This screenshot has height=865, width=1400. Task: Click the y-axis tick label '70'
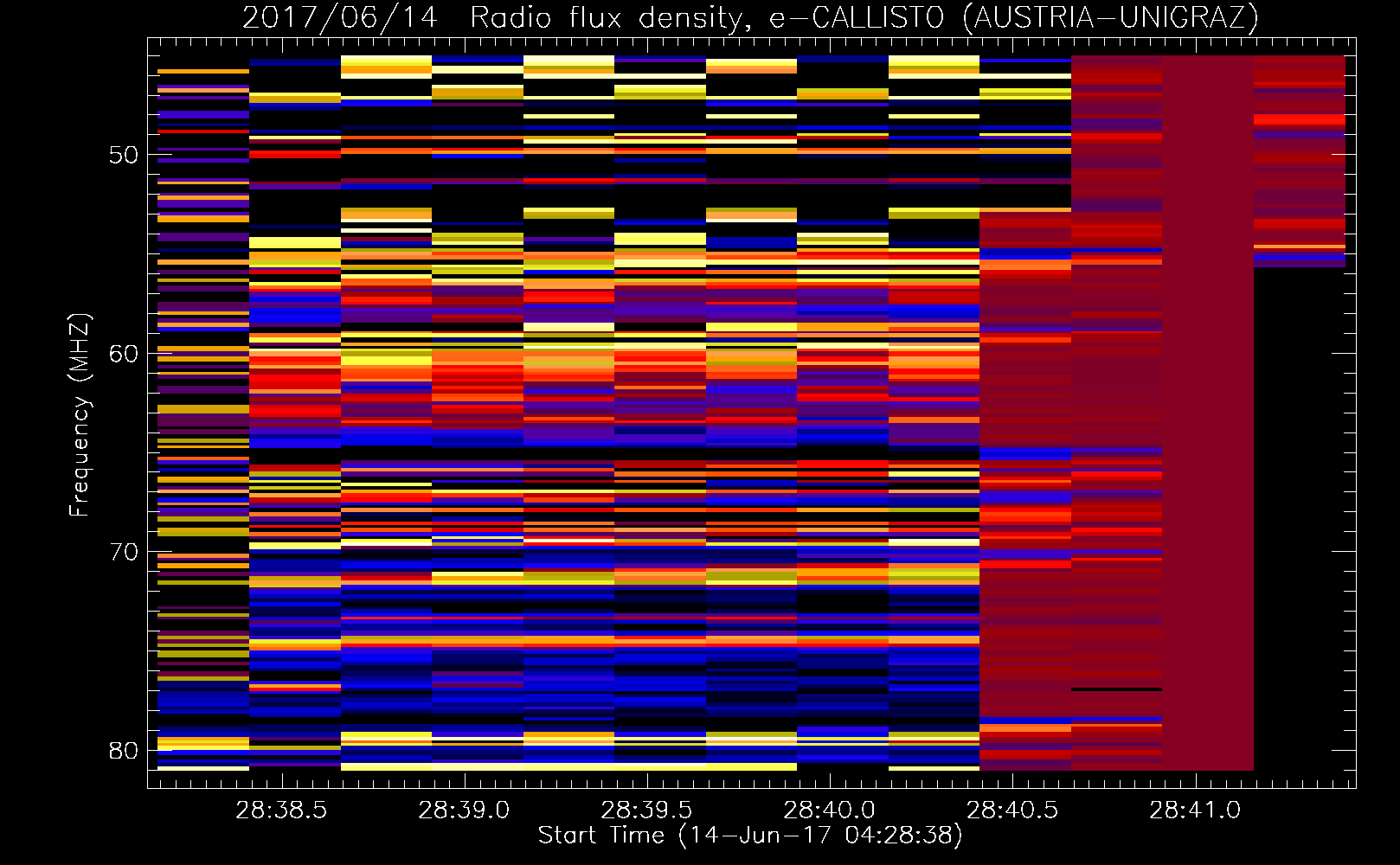point(124,552)
